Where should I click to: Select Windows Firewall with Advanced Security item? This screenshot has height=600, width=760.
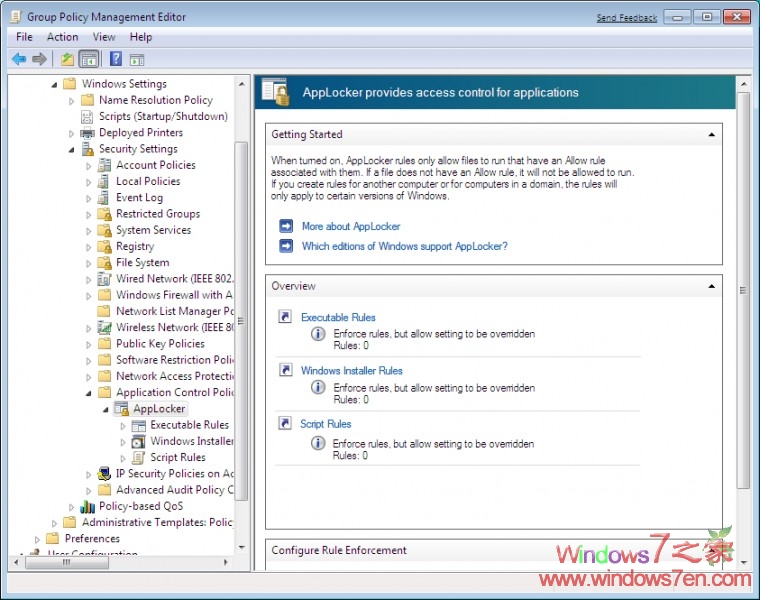[174, 295]
